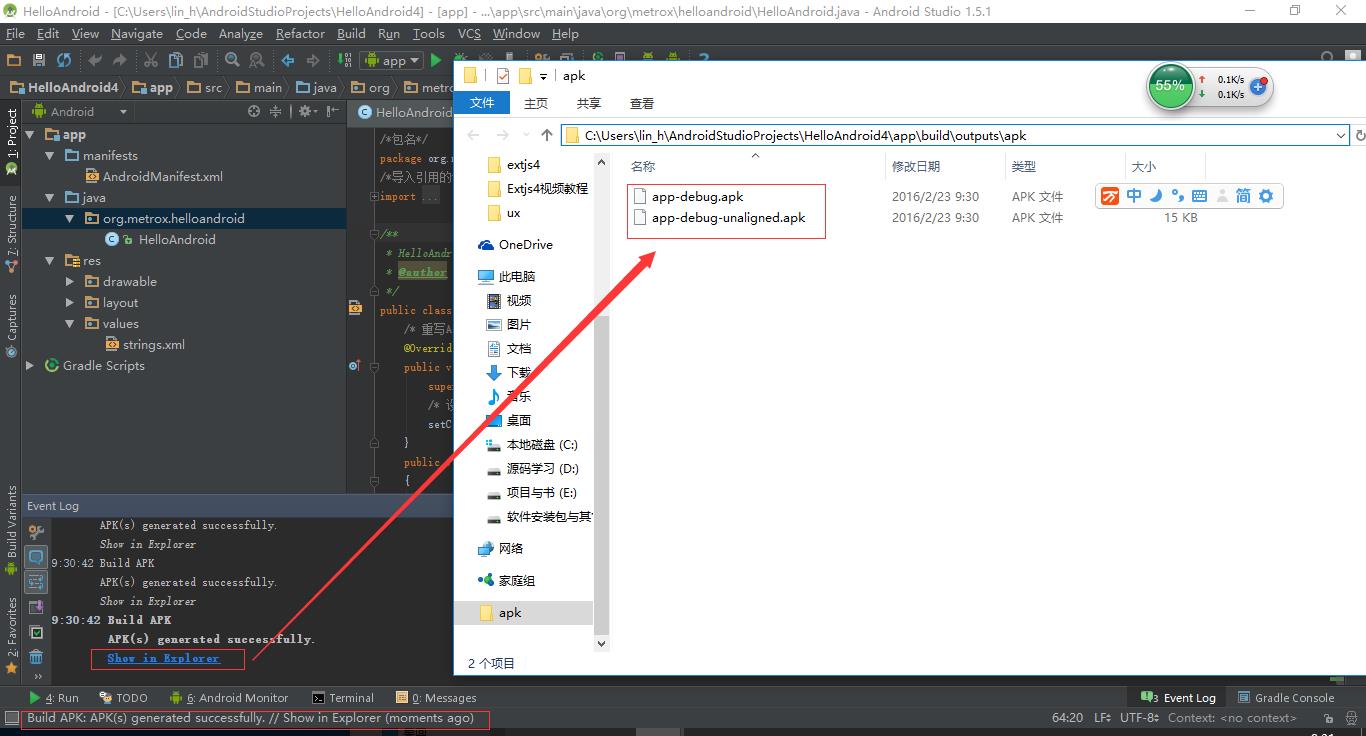Viewport: 1366px width, 736px height.
Task: Select strings.xml in project tree
Action: pyautogui.click(x=145, y=345)
